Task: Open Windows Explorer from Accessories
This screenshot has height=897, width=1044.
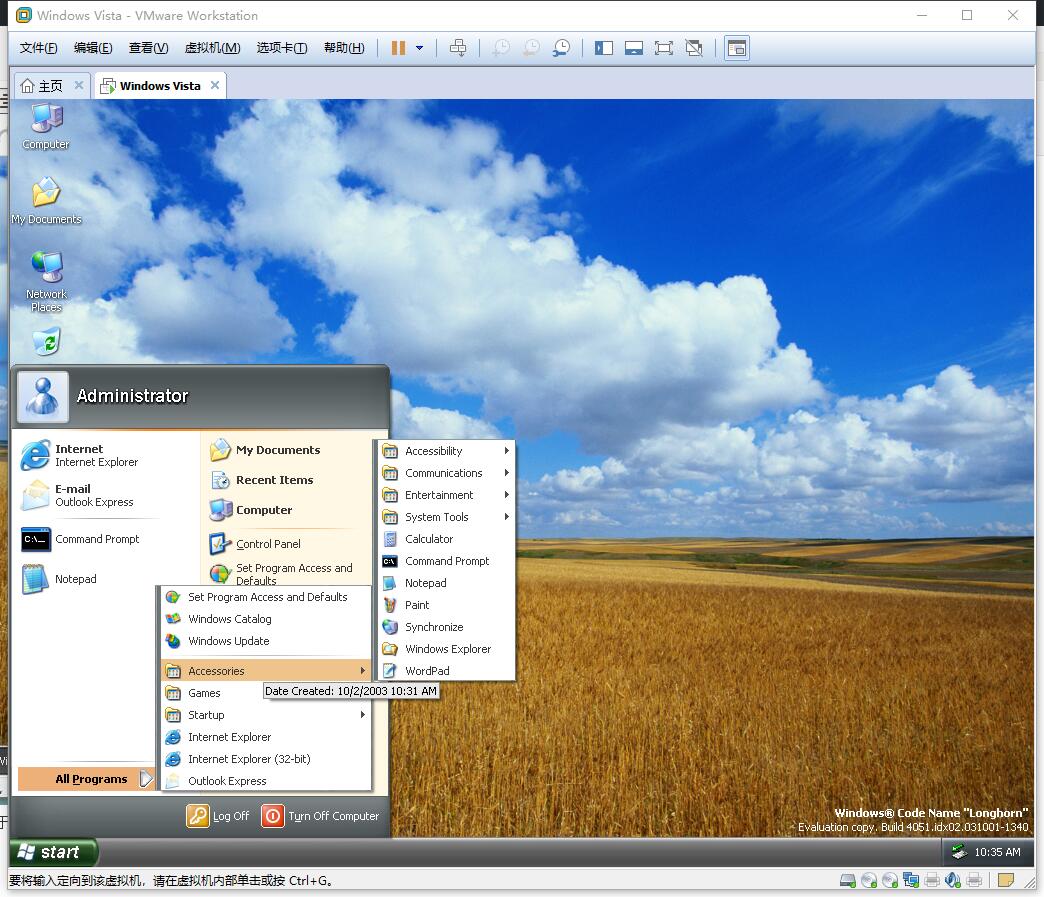Action: pyautogui.click(x=446, y=649)
